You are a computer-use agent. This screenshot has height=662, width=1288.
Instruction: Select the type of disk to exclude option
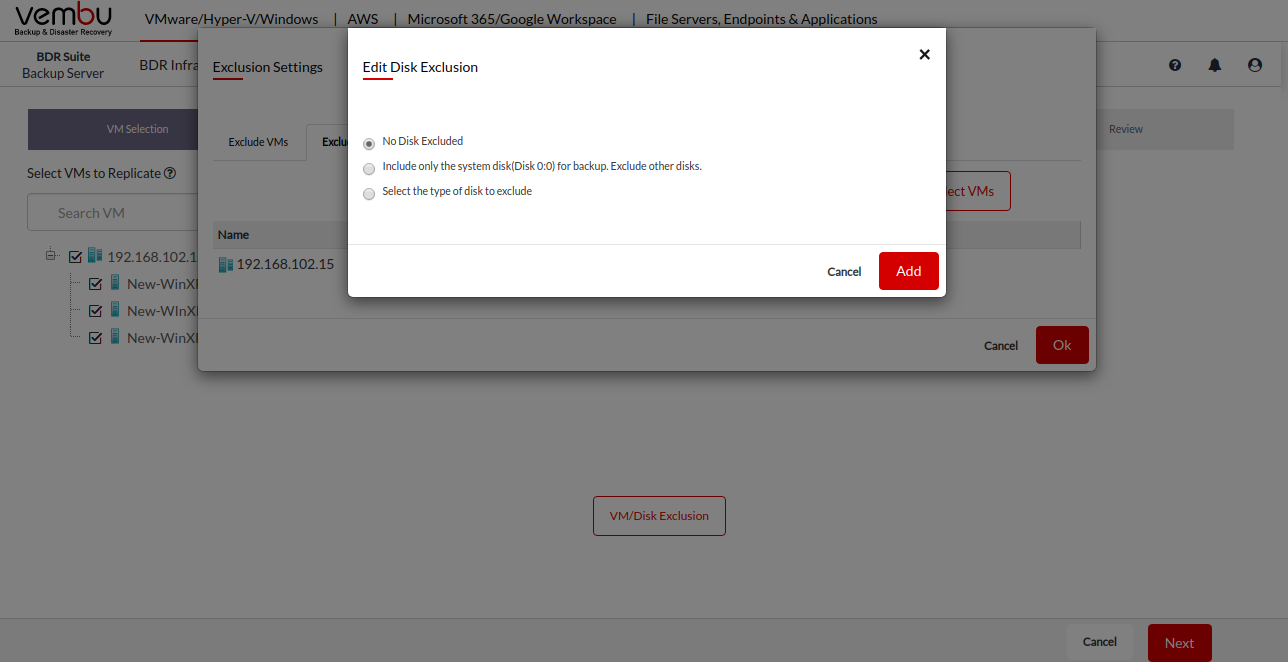(x=369, y=194)
